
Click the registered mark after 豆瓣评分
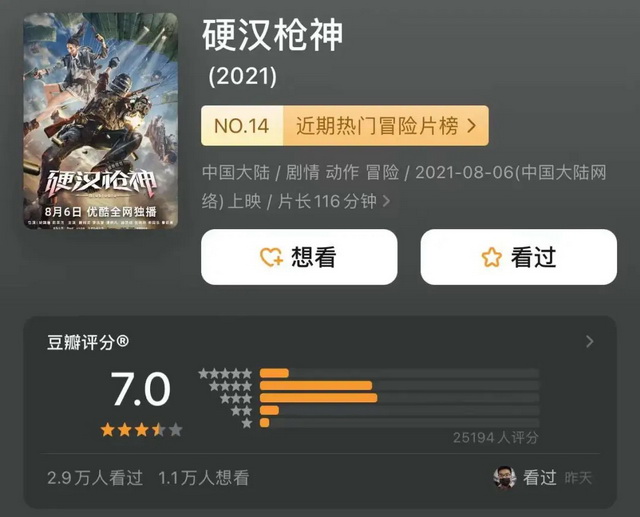tap(122, 341)
